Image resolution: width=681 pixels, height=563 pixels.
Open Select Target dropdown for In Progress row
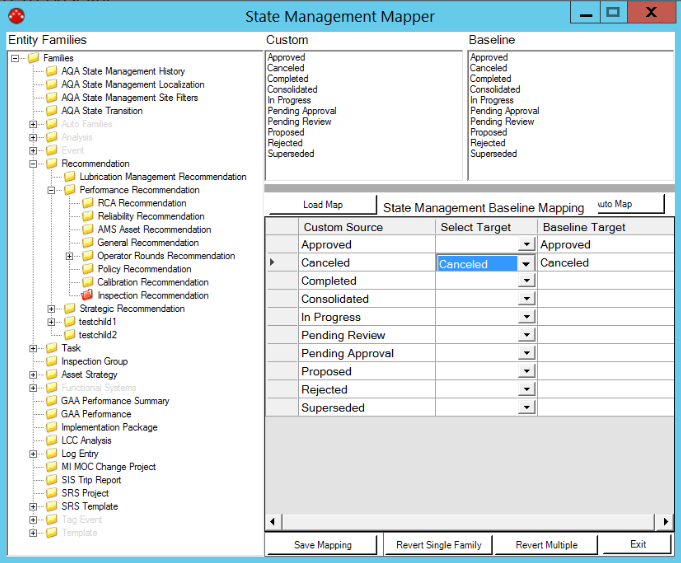click(526, 317)
